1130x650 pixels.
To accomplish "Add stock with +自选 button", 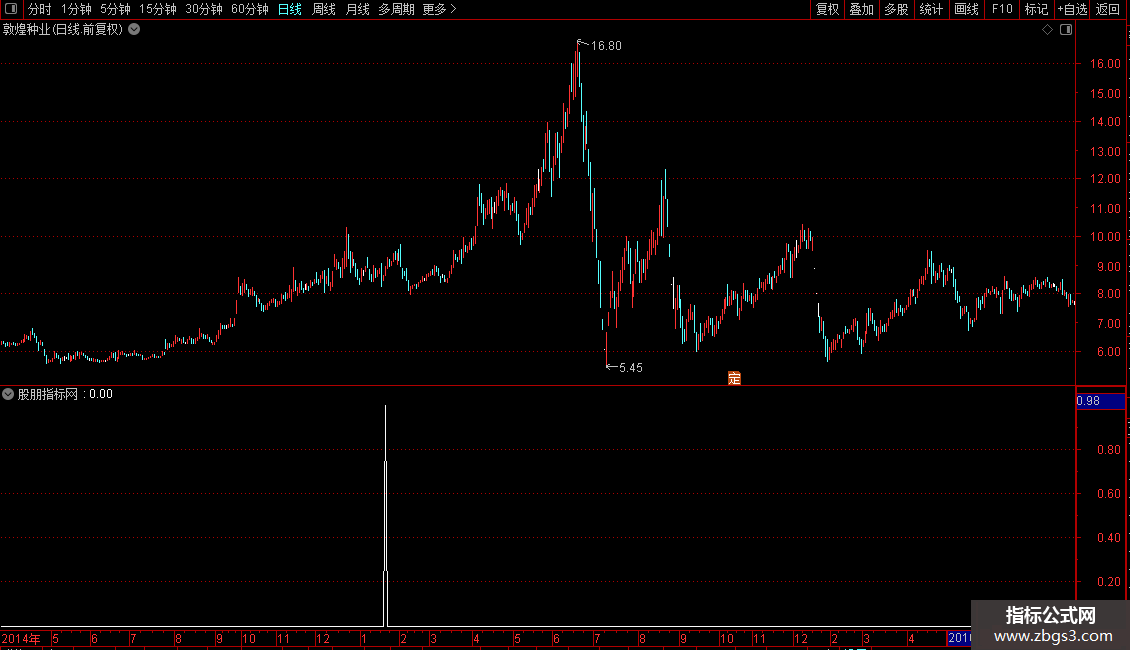I will (1072, 9).
